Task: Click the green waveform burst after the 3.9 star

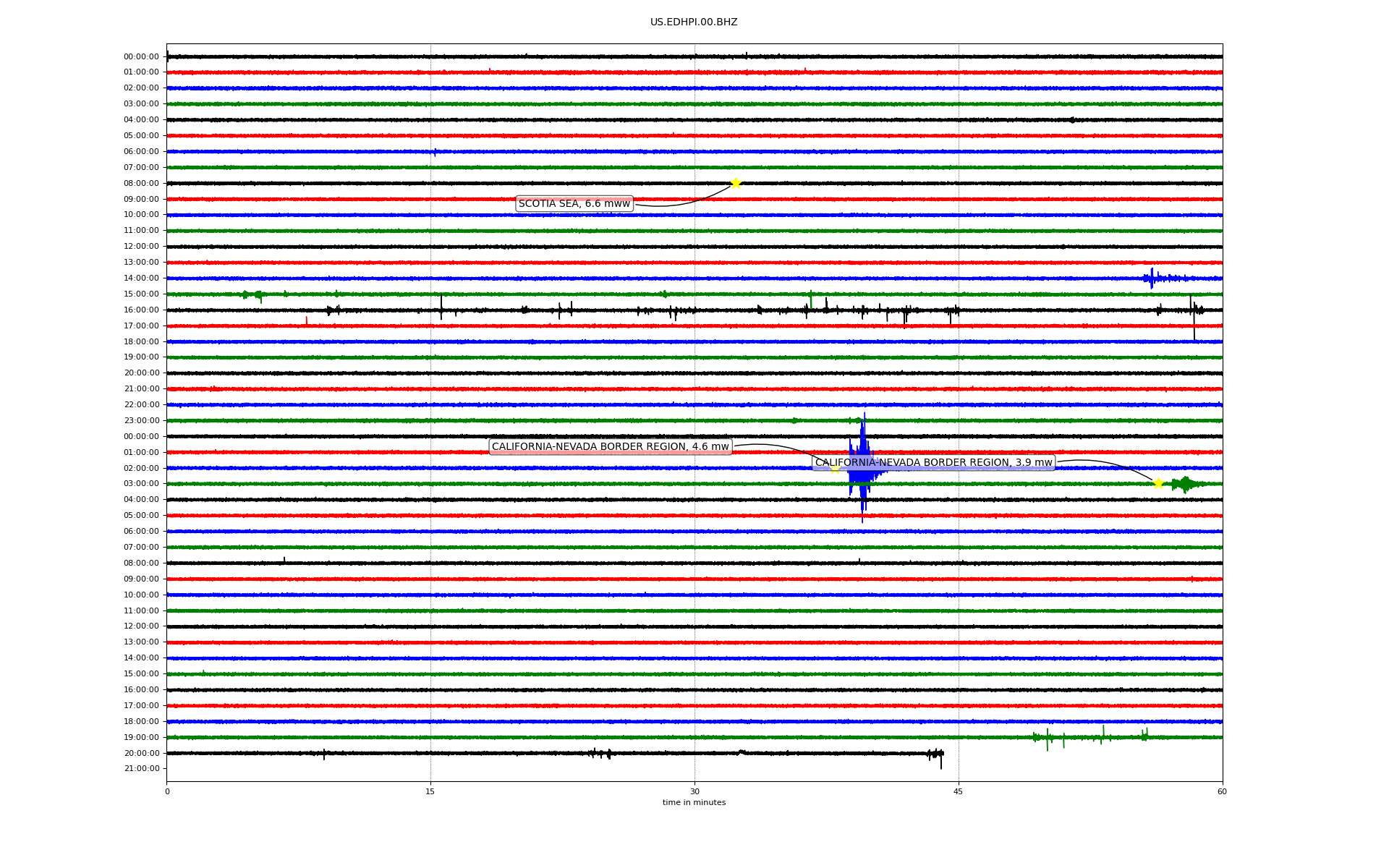Action: click(x=1185, y=484)
